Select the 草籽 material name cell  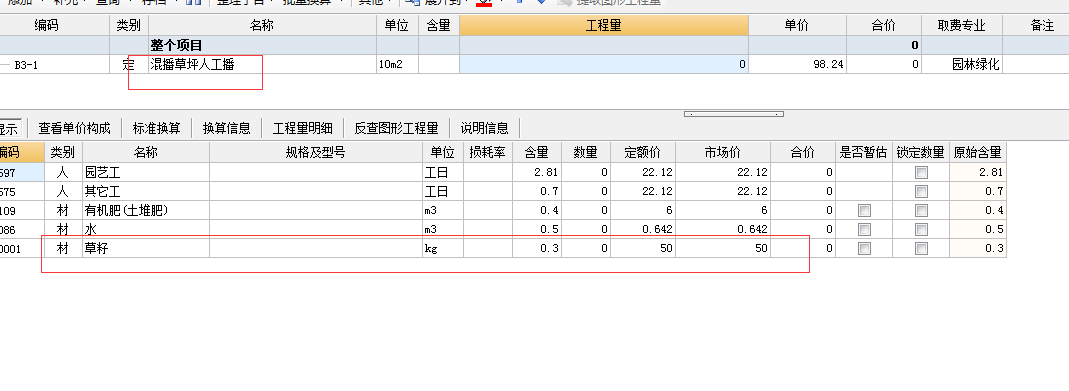146,249
